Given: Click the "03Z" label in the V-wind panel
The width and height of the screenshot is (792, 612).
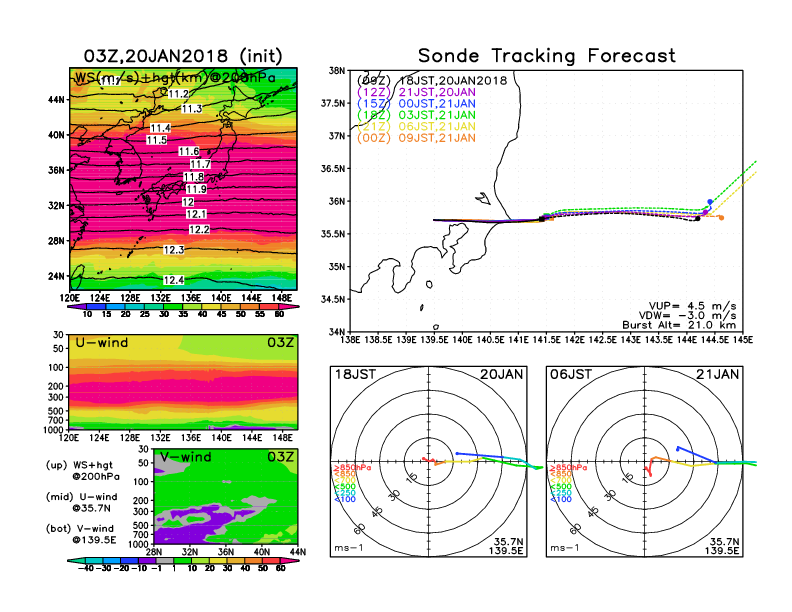Looking at the screenshot, I should (280, 457).
